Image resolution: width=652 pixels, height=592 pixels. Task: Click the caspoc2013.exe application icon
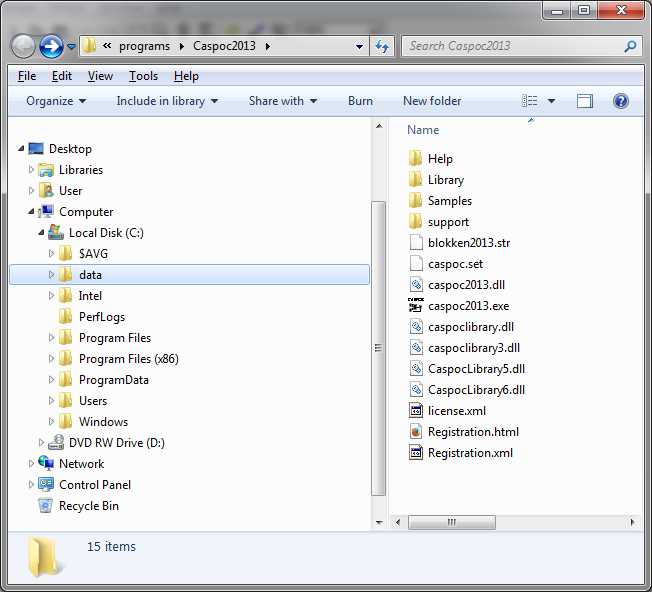417,306
